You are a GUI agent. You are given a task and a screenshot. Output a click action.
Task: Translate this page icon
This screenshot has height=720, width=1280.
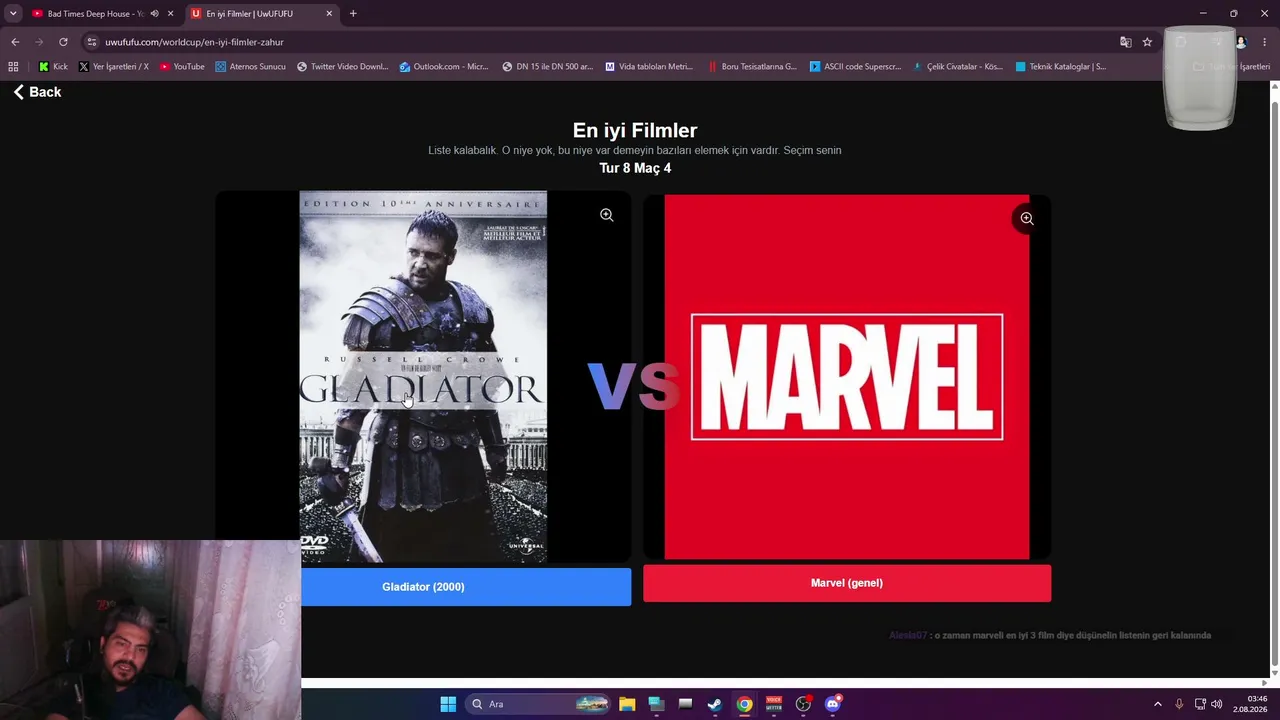coord(1125,42)
